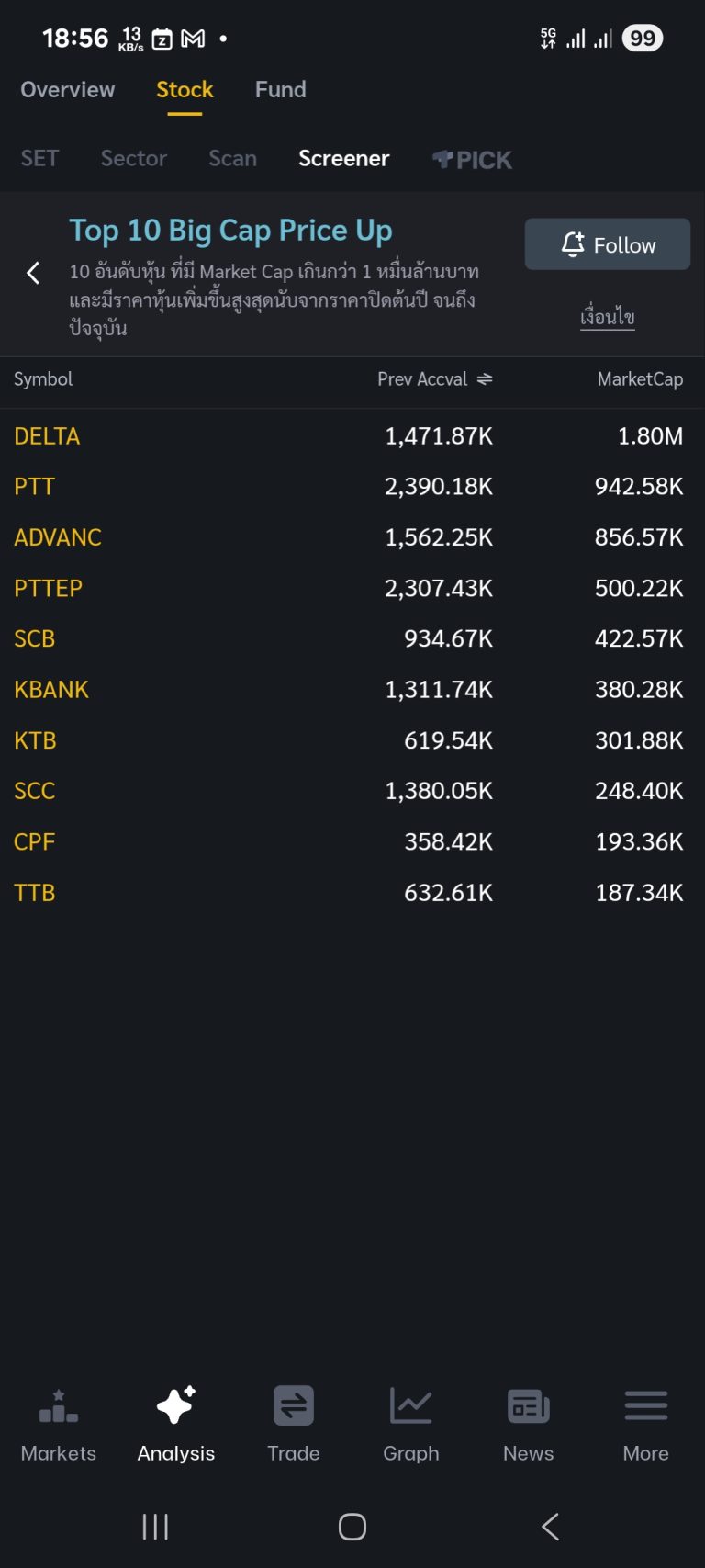
Task: Toggle the Prev Accval column switch
Action: (x=485, y=379)
